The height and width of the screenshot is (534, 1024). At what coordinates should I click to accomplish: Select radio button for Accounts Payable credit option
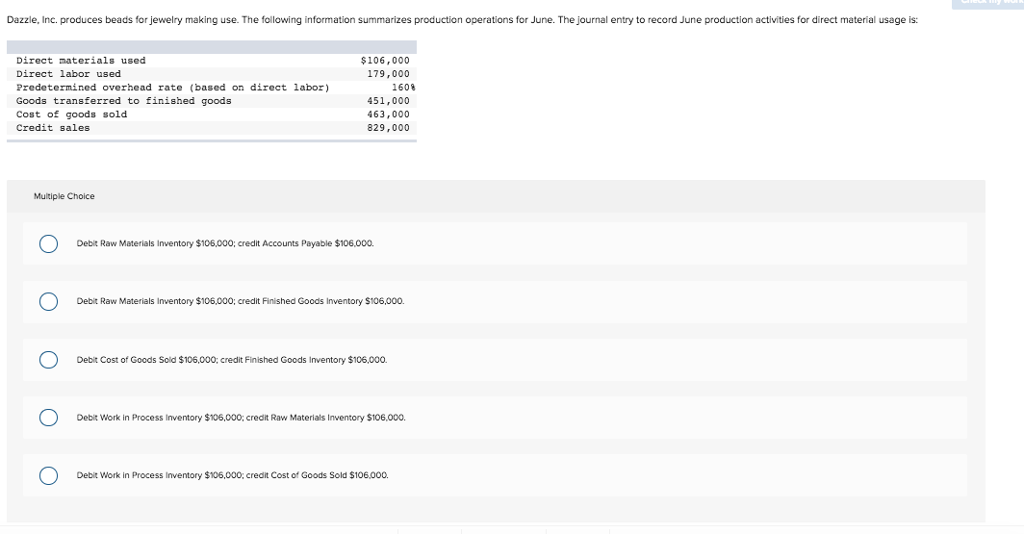pos(48,243)
